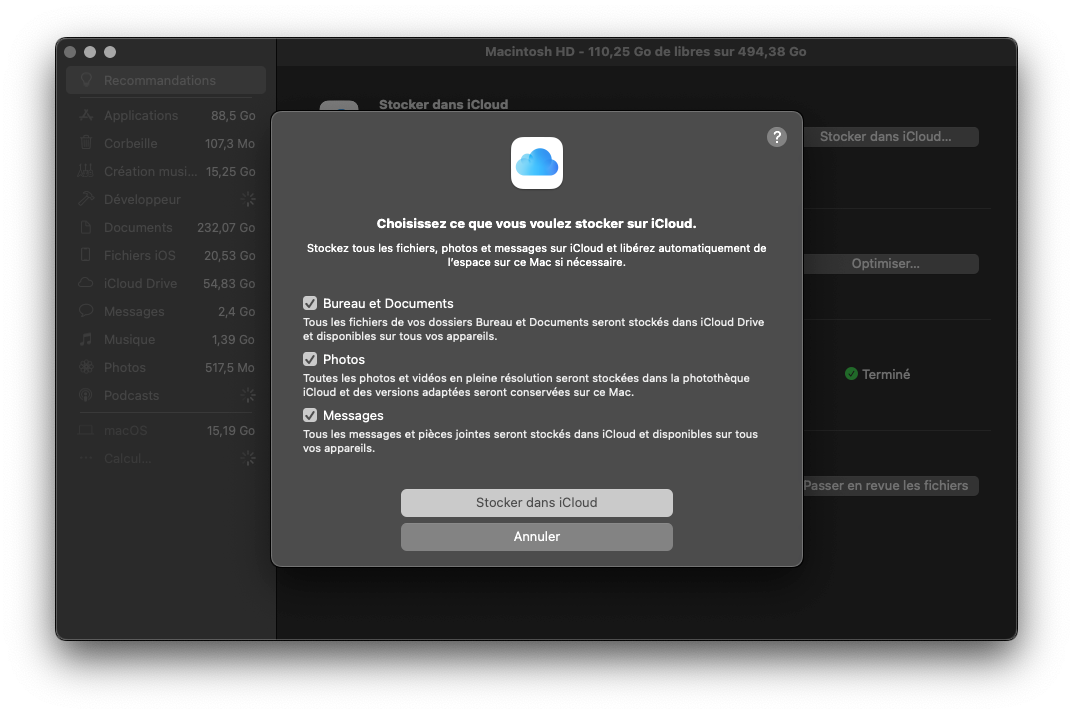Click Stocker dans iCloud… button behind dialog
The width and height of the screenshot is (1073, 714).
(x=890, y=137)
